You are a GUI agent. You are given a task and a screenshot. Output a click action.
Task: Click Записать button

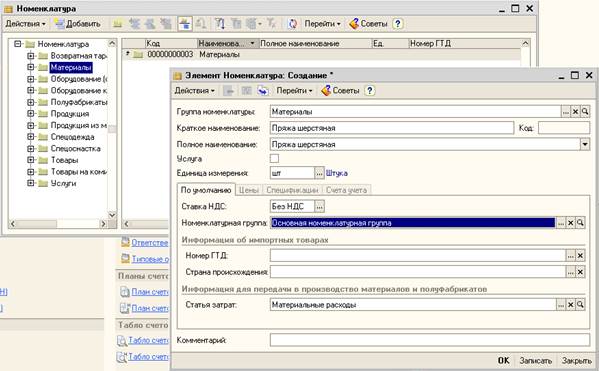536,360
